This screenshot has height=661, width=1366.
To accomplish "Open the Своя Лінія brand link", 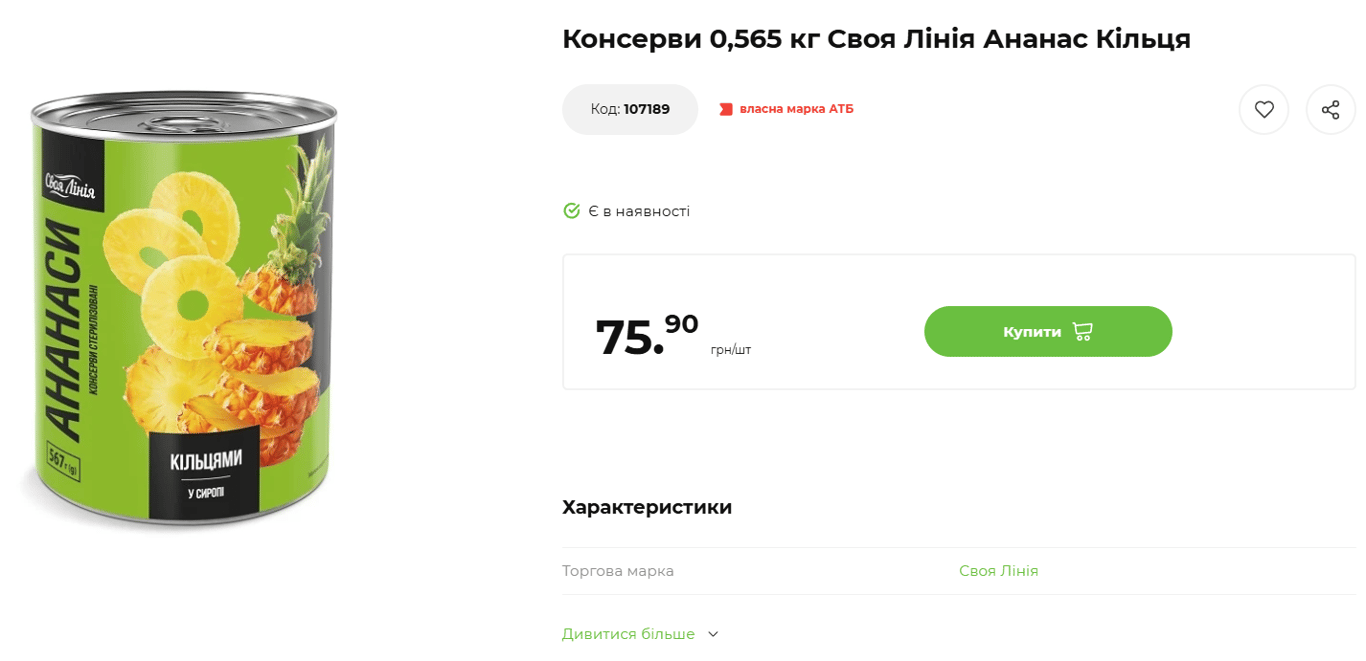I will [x=998, y=571].
